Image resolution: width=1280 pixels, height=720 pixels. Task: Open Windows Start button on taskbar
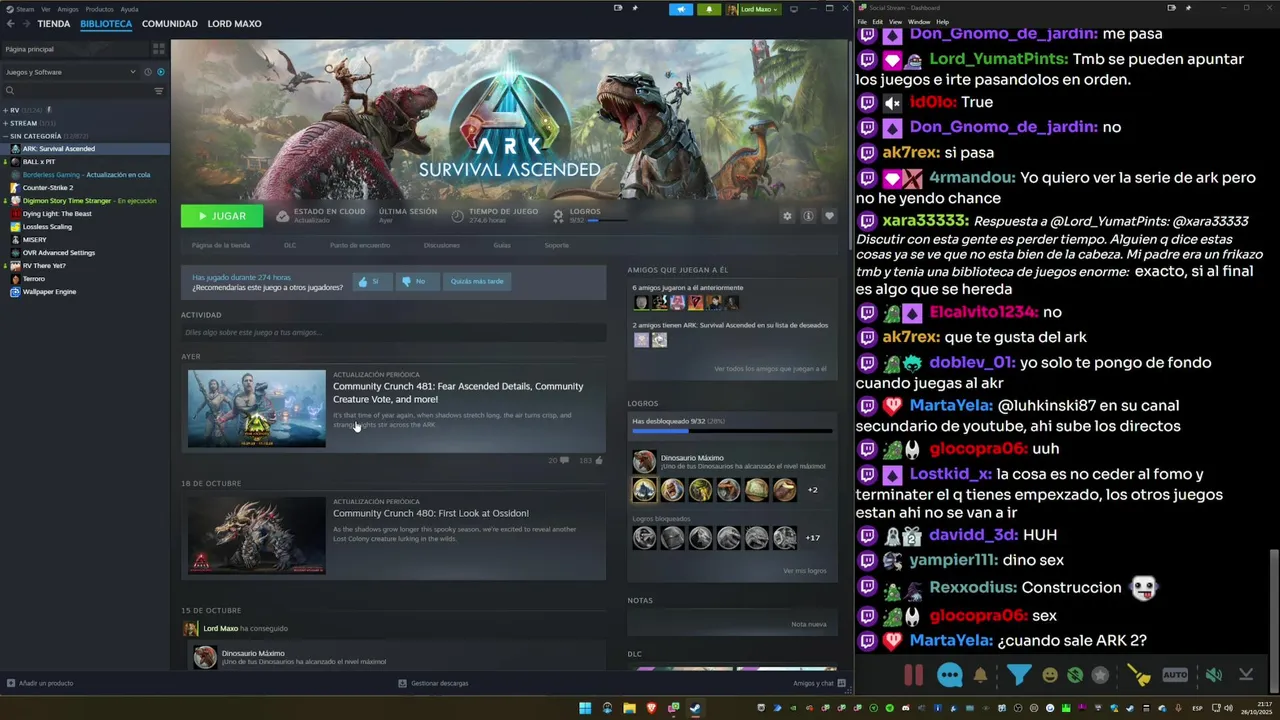[x=585, y=708]
